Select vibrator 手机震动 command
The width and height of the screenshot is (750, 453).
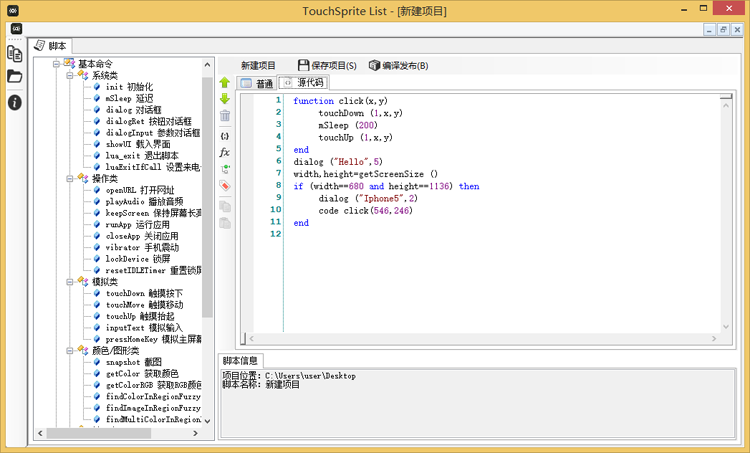point(142,247)
